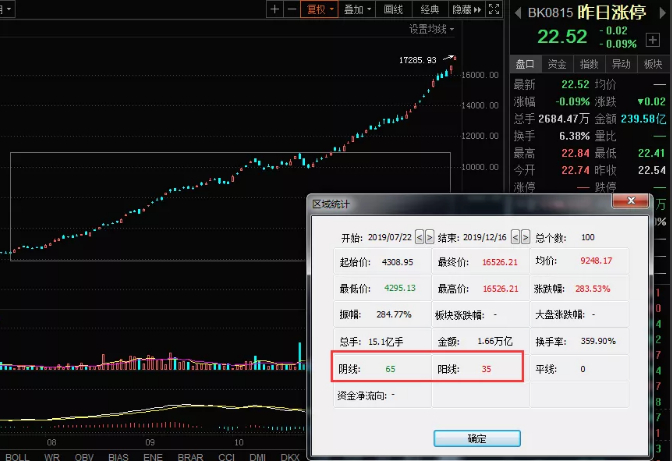
Task: Click the start date 2019/07/22 value
Action: 390,237
